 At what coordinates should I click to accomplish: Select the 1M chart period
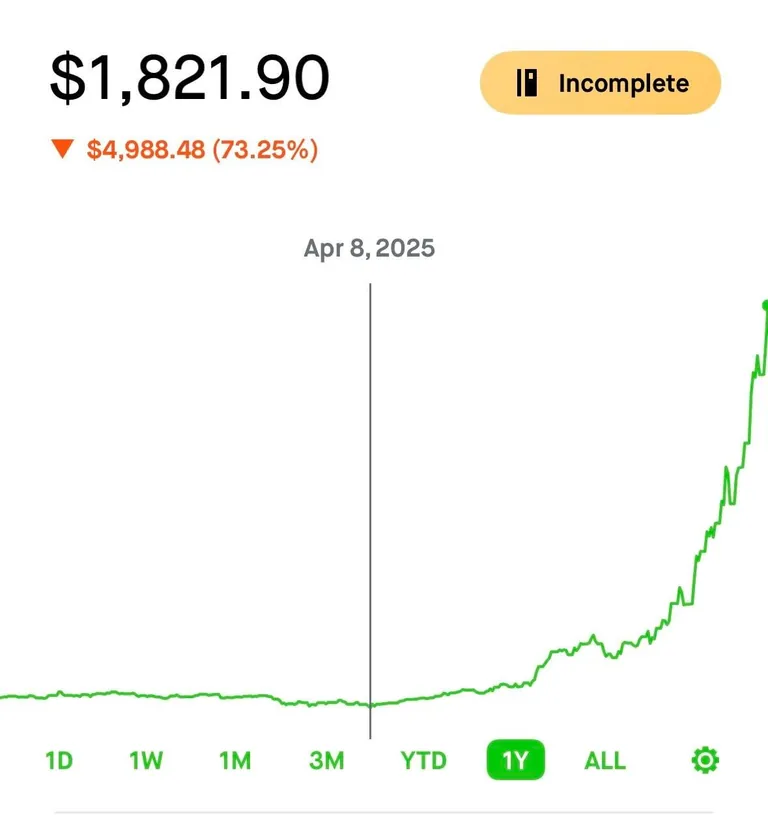[x=235, y=760]
